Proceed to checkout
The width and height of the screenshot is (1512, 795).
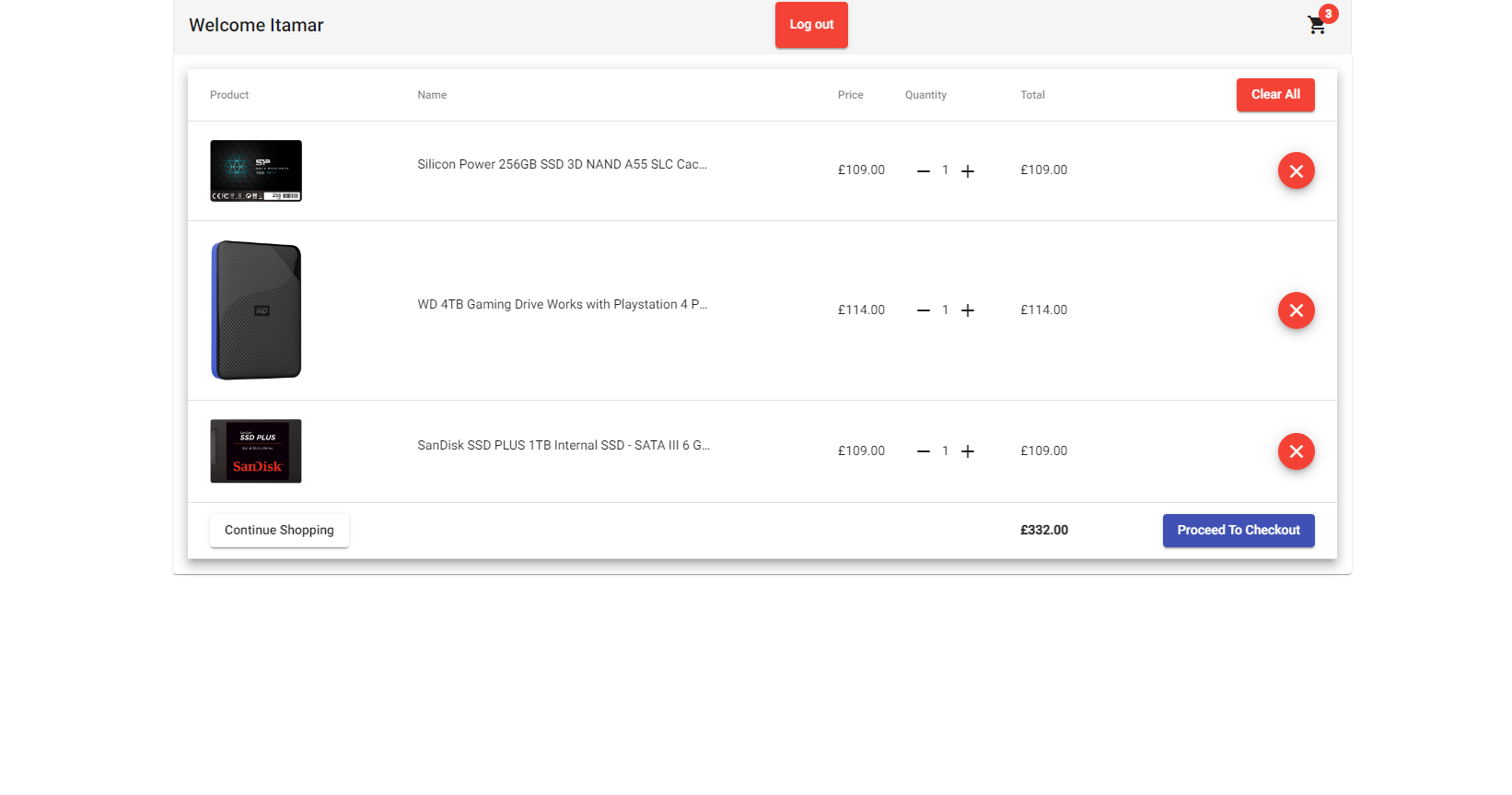[x=1239, y=531]
